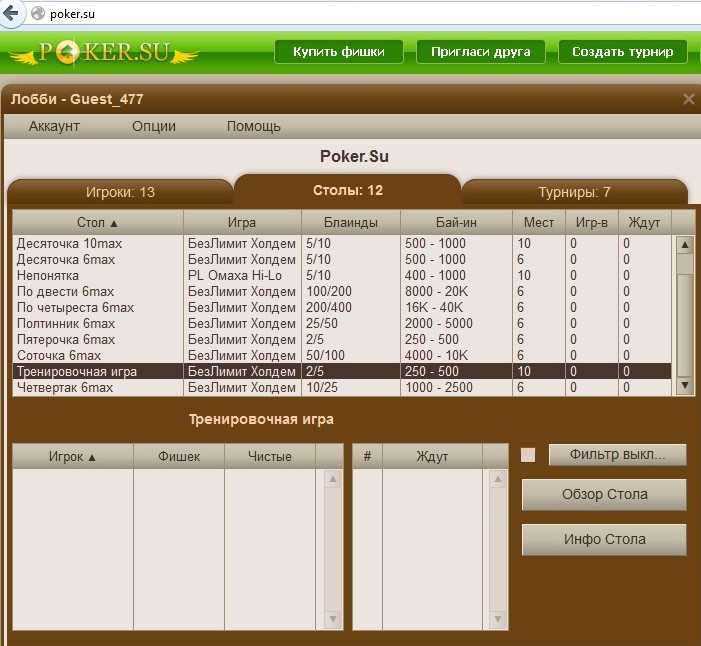Sort by Фишек column header

click(179, 456)
